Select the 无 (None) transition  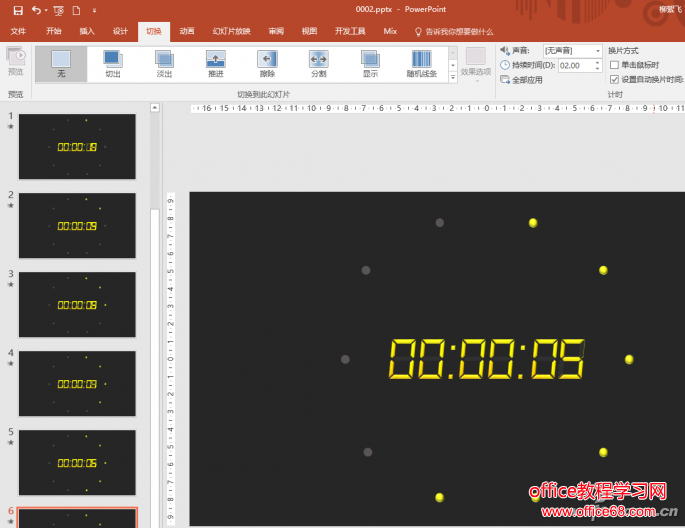tap(61, 64)
